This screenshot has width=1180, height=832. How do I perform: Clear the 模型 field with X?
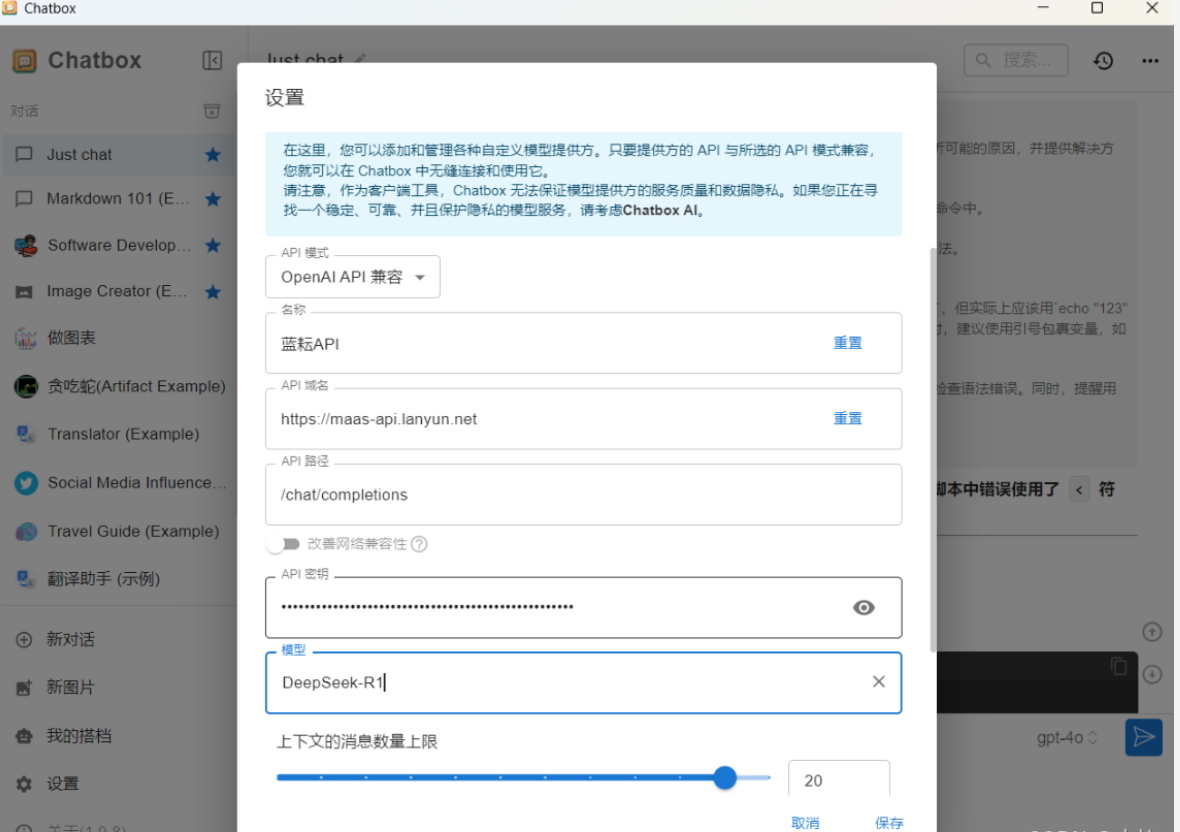click(x=878, y=682)
